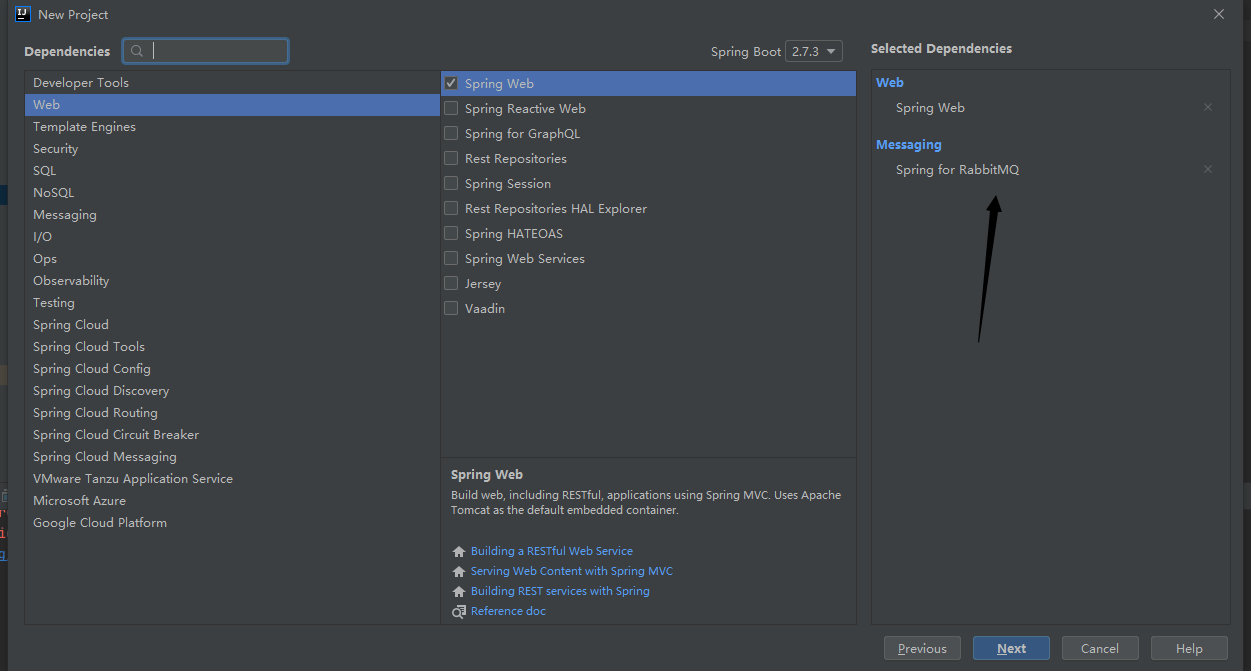The image size is (1251, 671).
Task: Open Building REST services with Spring link
Action: click(560, 591)
